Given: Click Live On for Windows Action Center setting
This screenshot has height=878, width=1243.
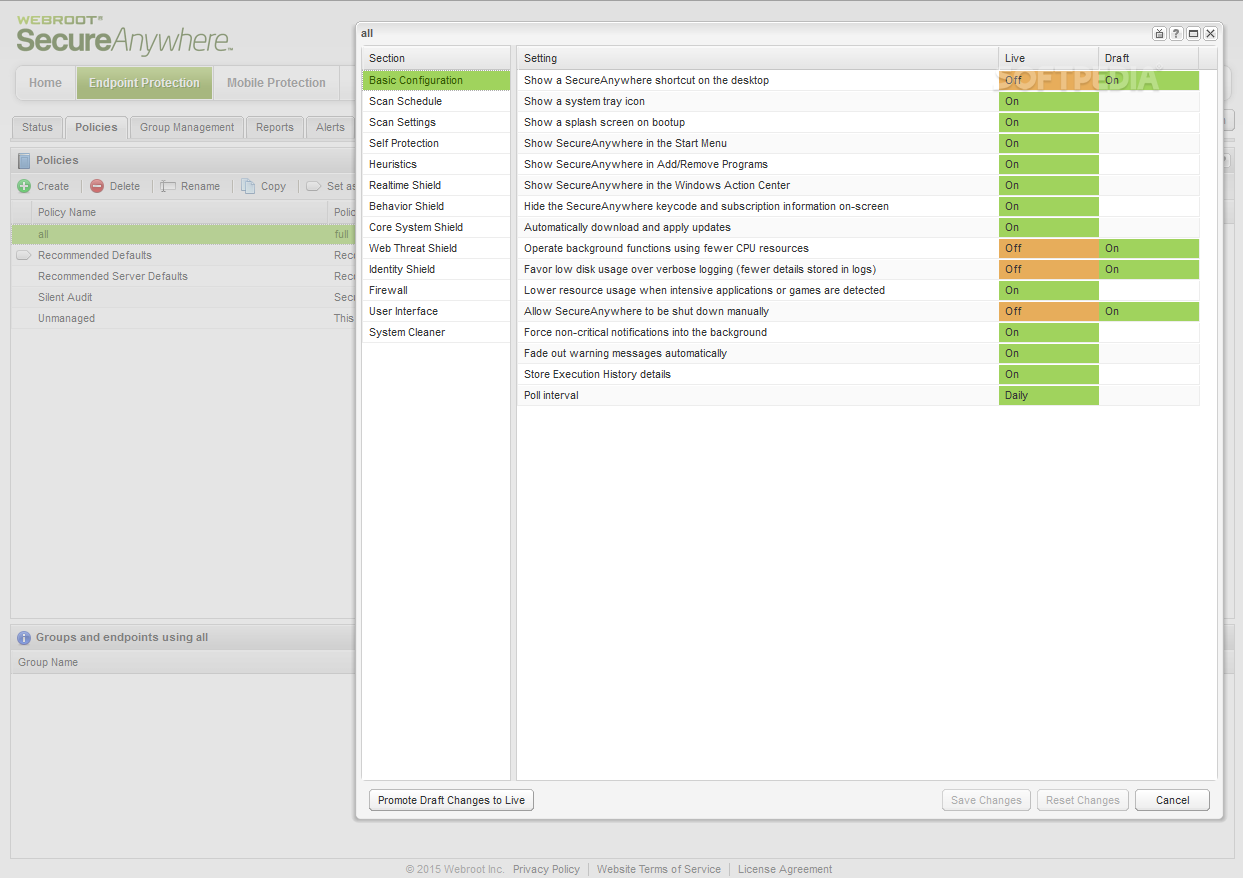Looking at the screenshot, I should [x=1048, y=185].
